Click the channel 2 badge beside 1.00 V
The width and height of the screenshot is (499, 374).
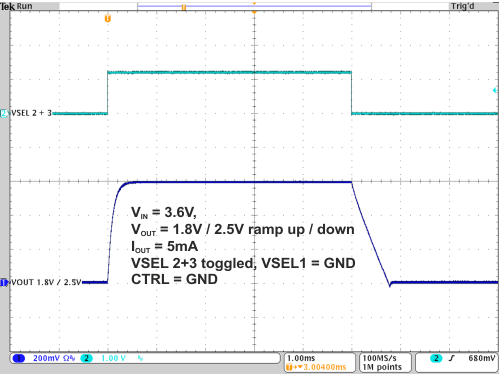coord(86,358)
